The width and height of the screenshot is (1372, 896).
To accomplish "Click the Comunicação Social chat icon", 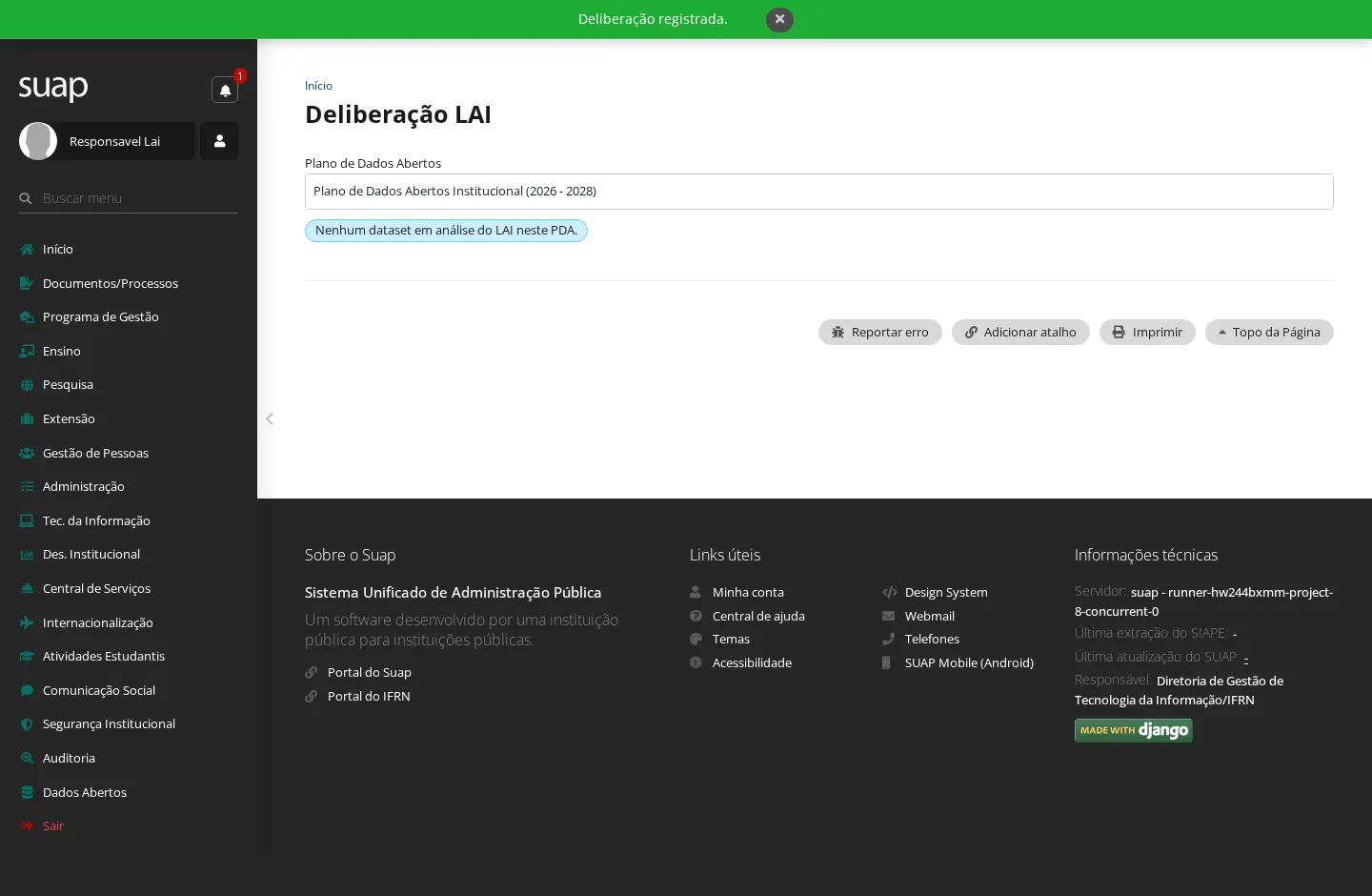I will 27,690.
